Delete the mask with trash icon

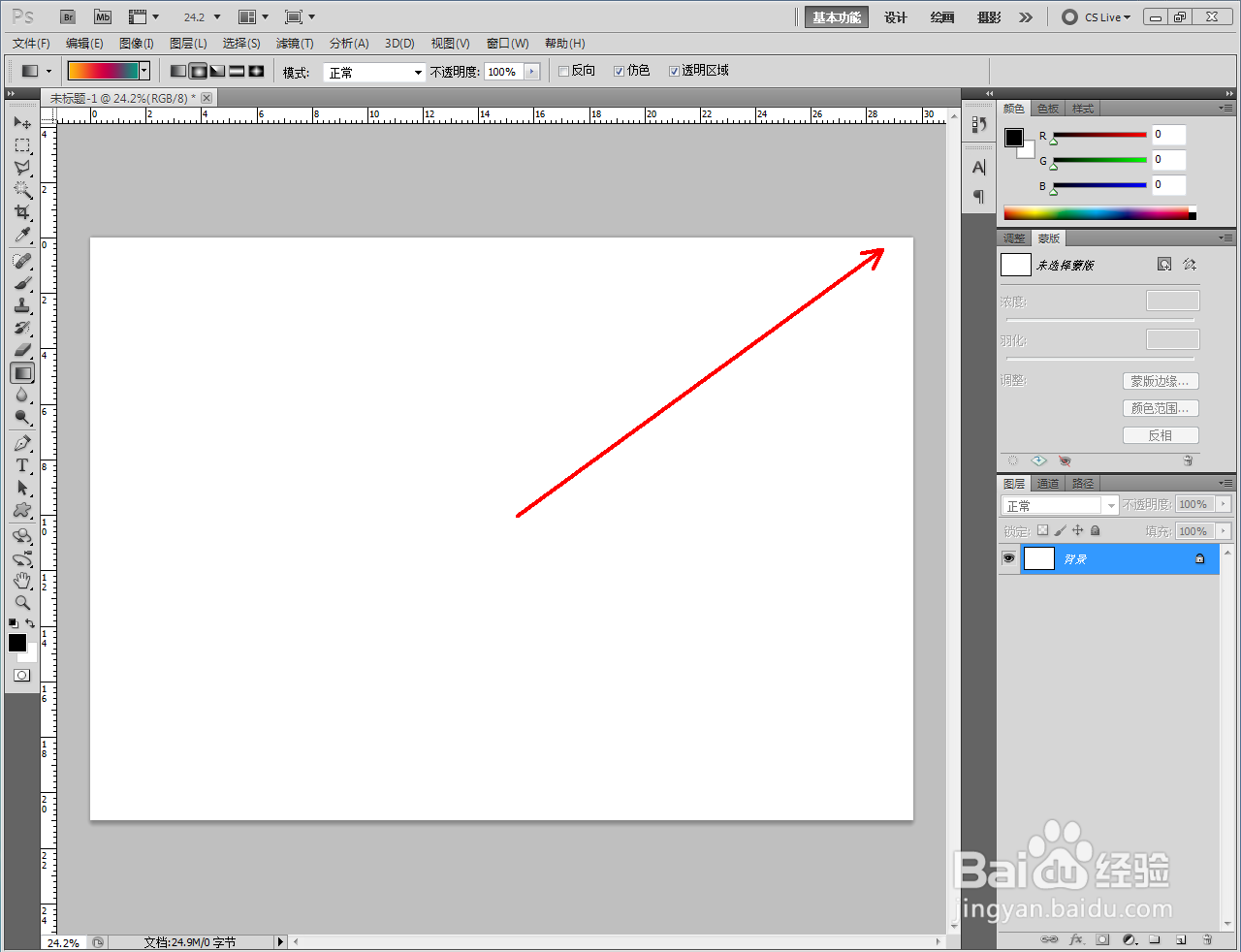pos(1188,460)
